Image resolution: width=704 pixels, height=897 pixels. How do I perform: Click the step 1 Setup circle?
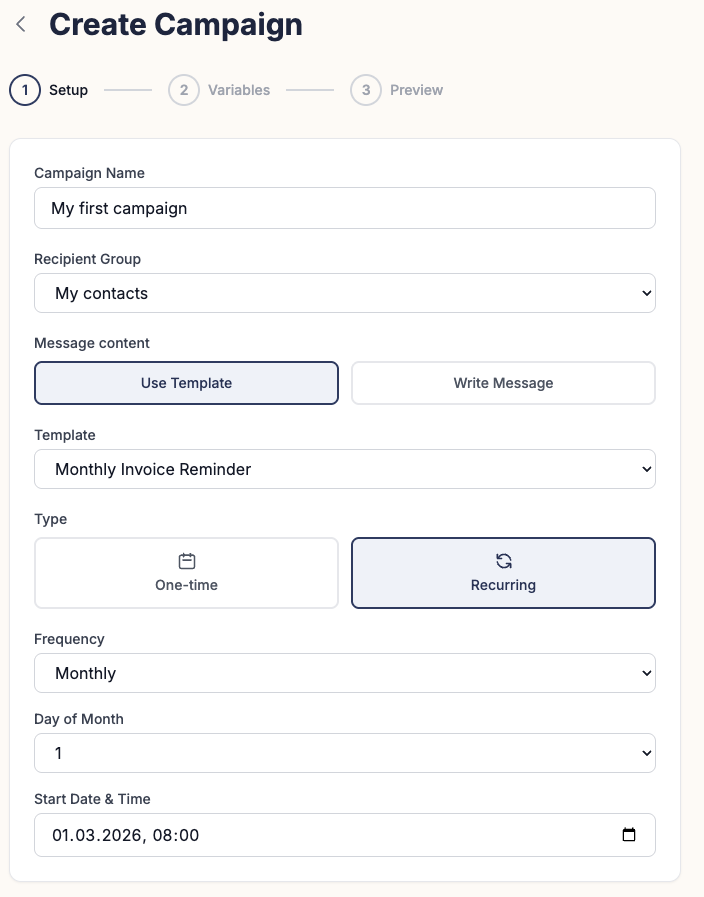[24, 90]
